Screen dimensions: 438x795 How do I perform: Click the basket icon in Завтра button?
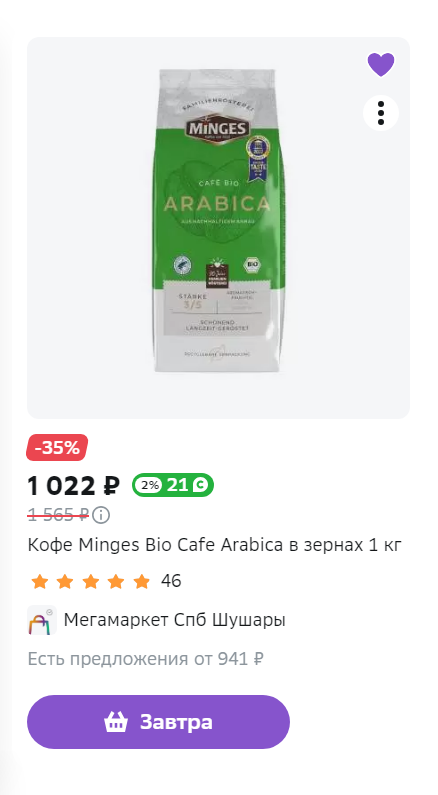[116, 722]
